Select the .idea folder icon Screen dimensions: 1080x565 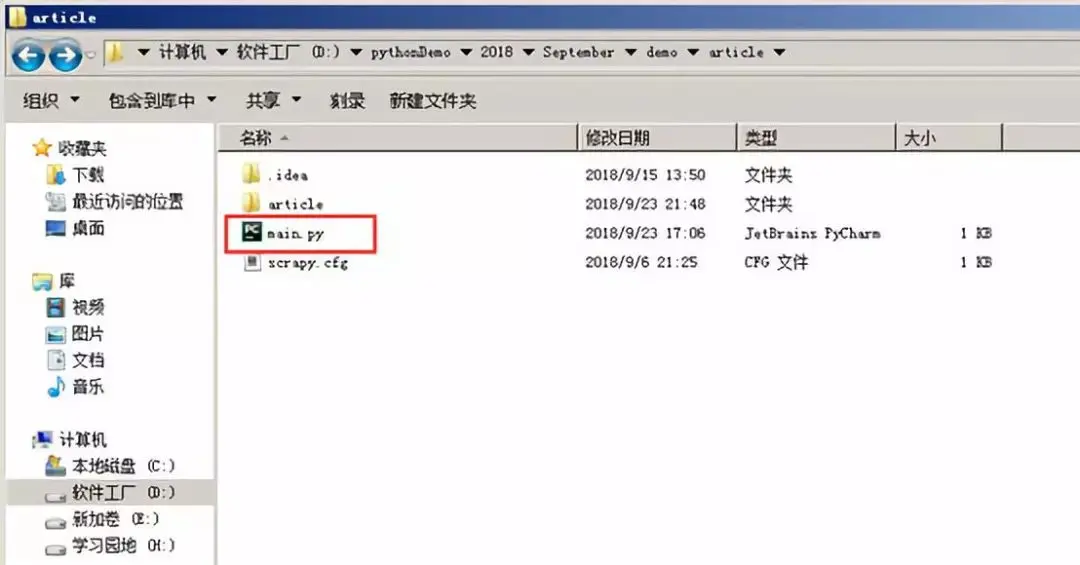point(251,174)
